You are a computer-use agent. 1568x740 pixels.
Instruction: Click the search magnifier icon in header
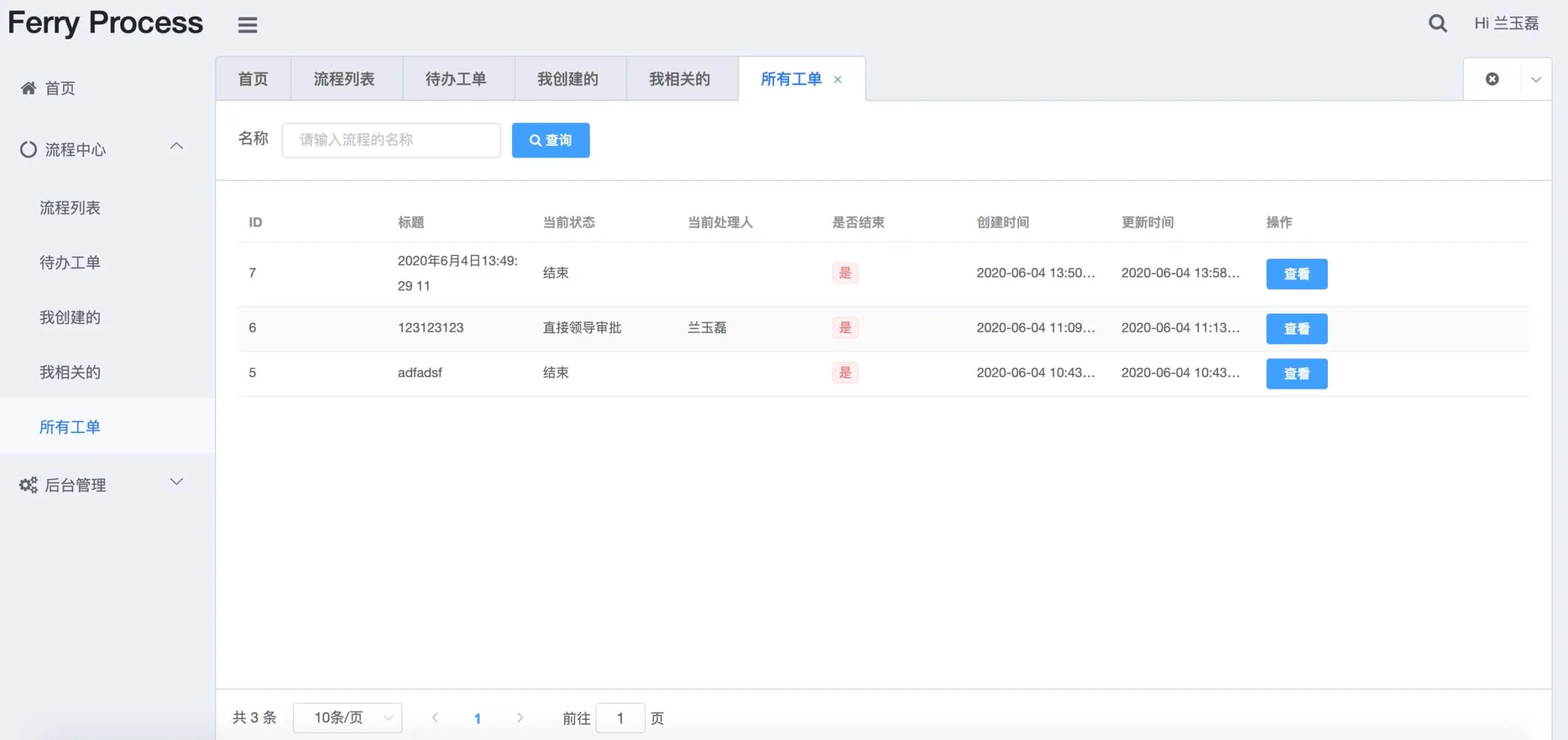point(1437,23)
